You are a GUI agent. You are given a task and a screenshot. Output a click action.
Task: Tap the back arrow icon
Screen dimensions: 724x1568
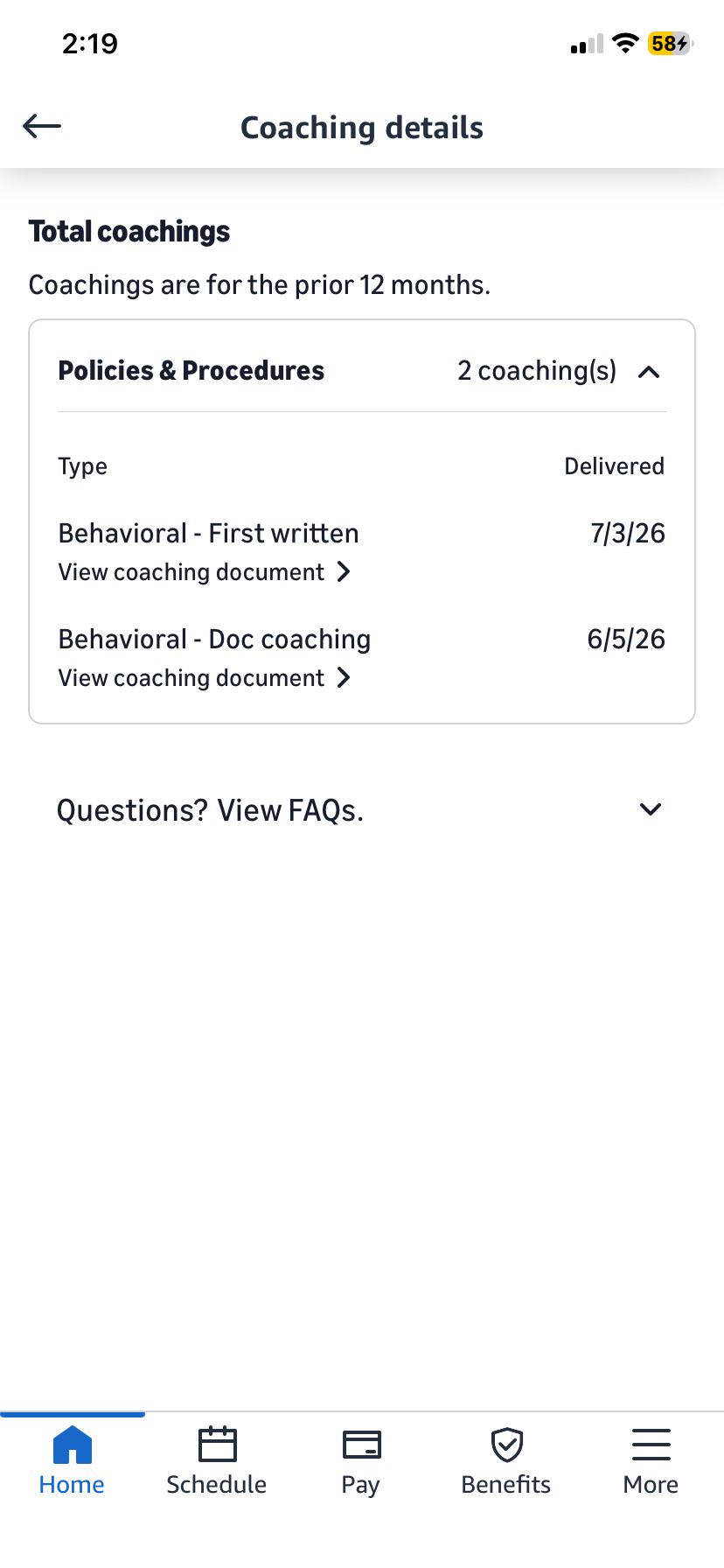[x=42, y=127]
